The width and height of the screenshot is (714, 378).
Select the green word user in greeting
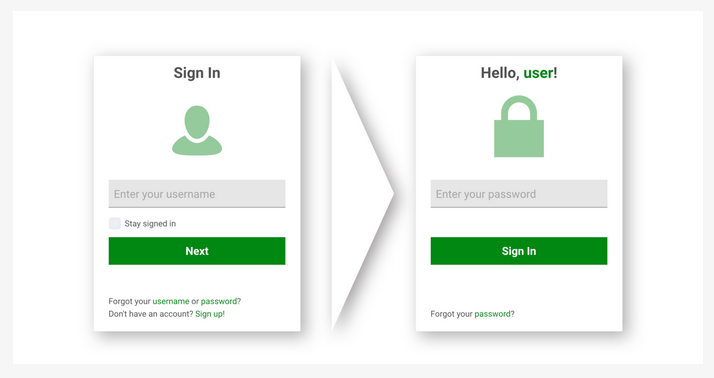coord(538,73)
